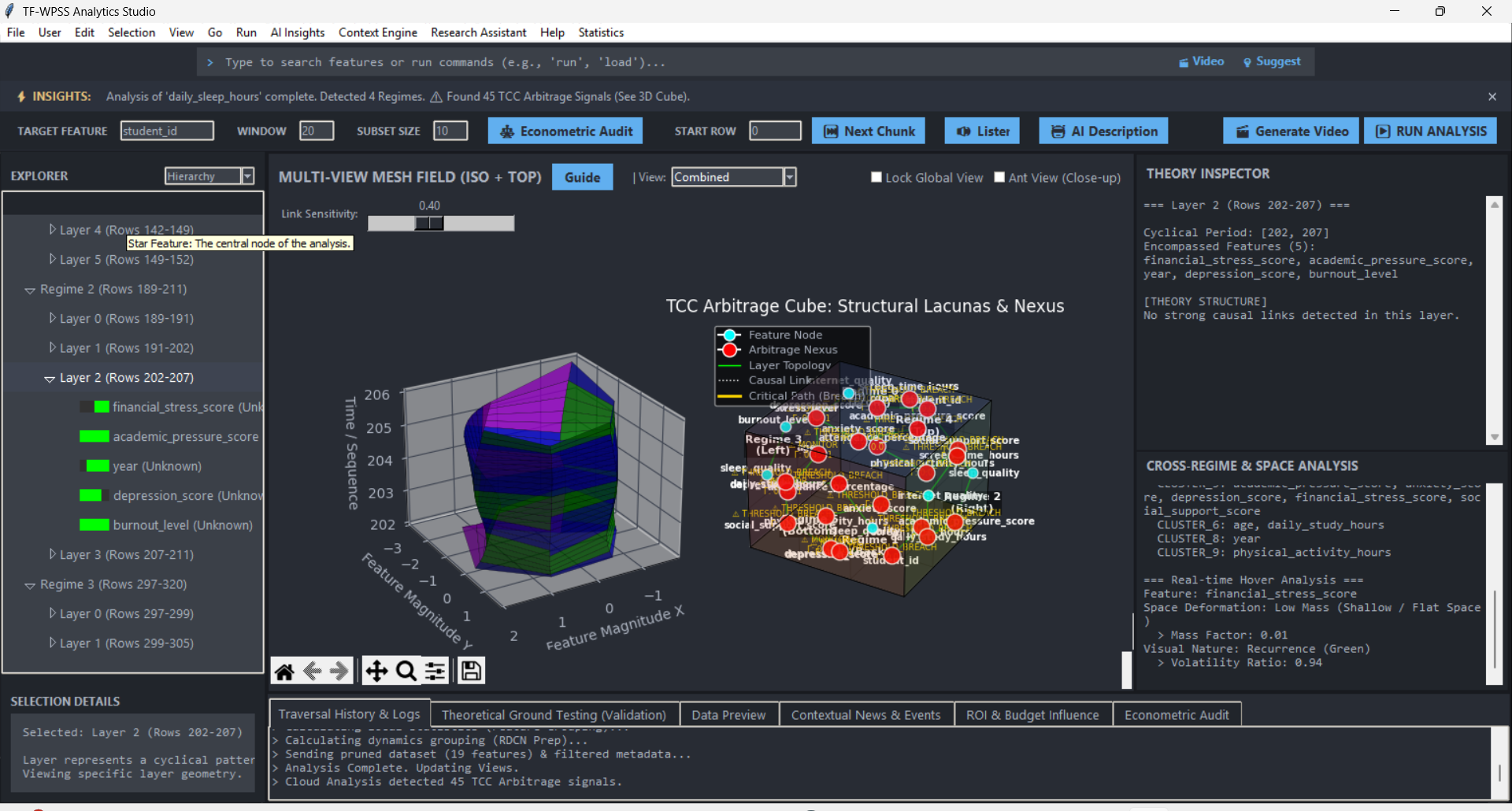Select Traversal History & Logs tab
The image size is (1512, 811).
coord(350,714)
